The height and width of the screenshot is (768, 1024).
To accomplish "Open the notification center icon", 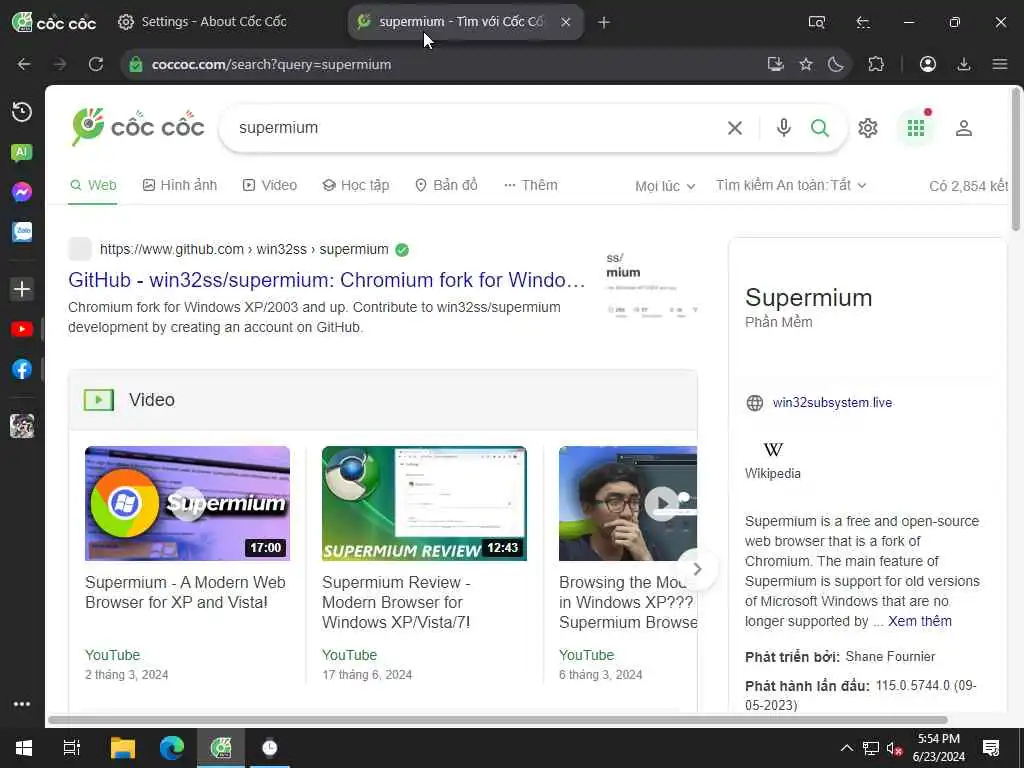I will tap(991, 748).
